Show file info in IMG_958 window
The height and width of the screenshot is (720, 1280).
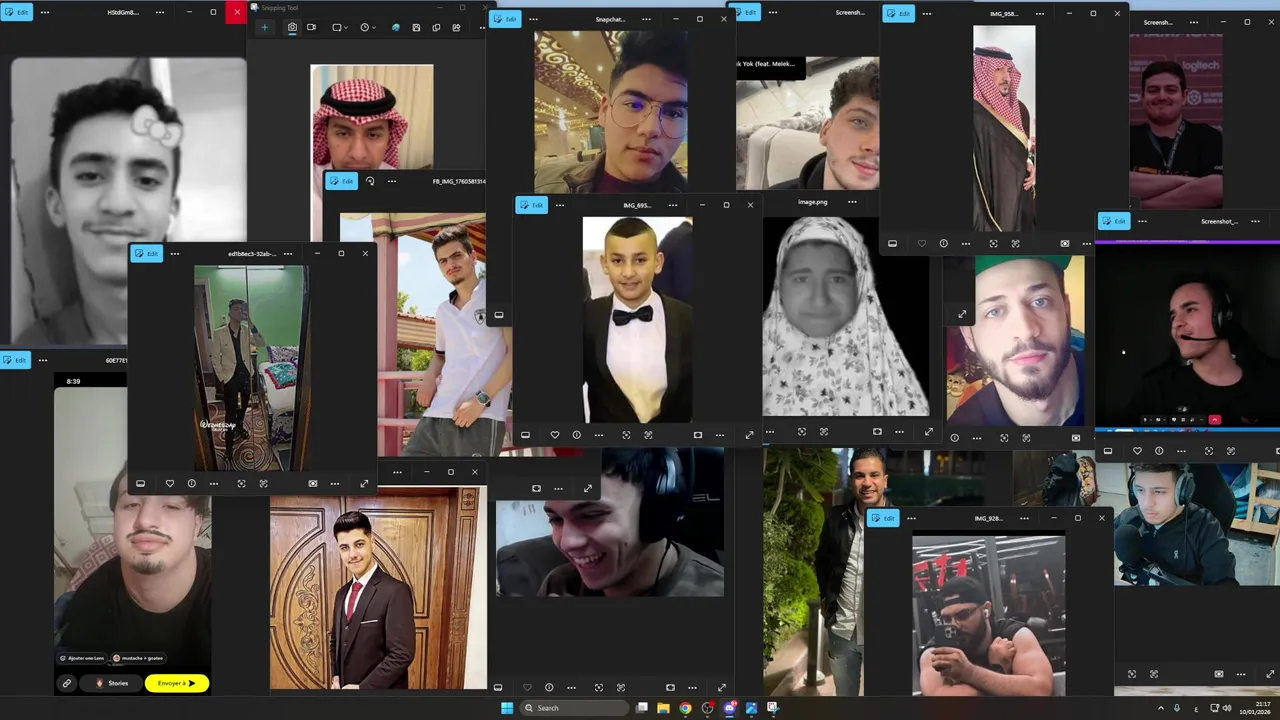pos(943,243)
